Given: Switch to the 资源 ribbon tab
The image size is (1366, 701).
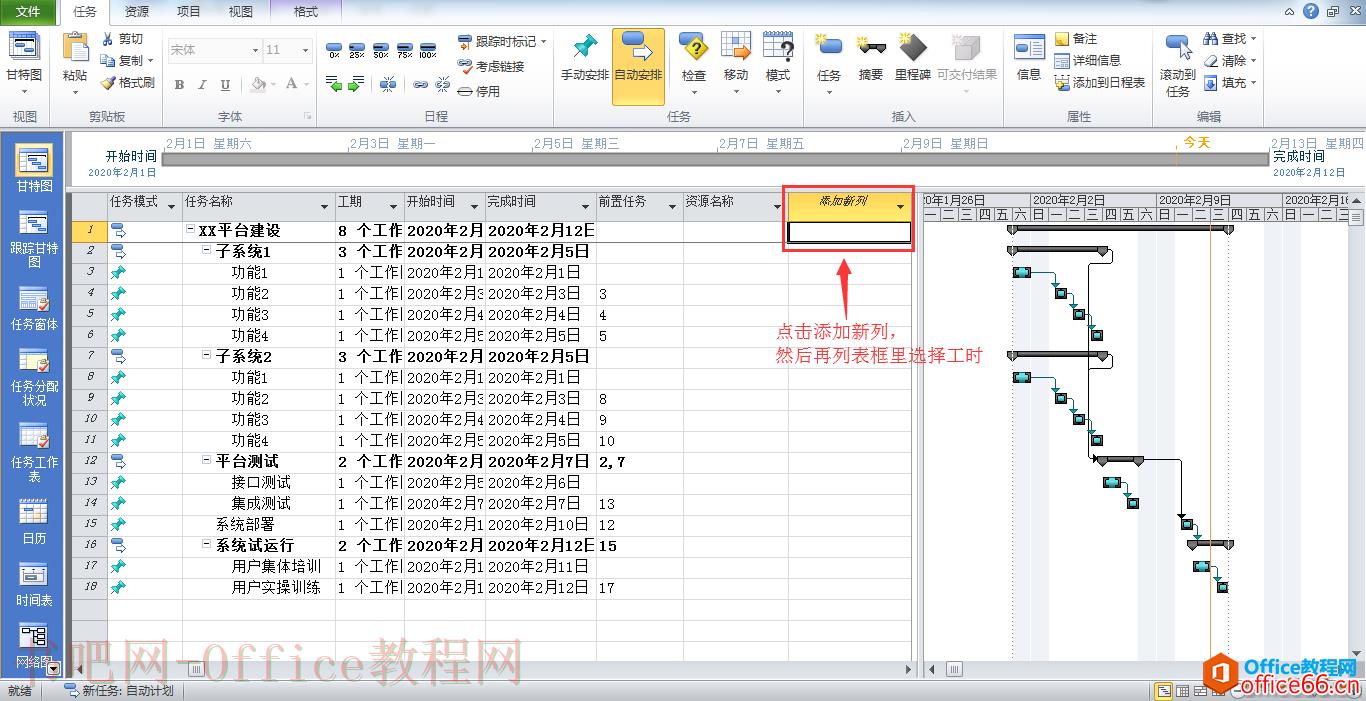Looking at the screenshot, I should coord(137,11).
